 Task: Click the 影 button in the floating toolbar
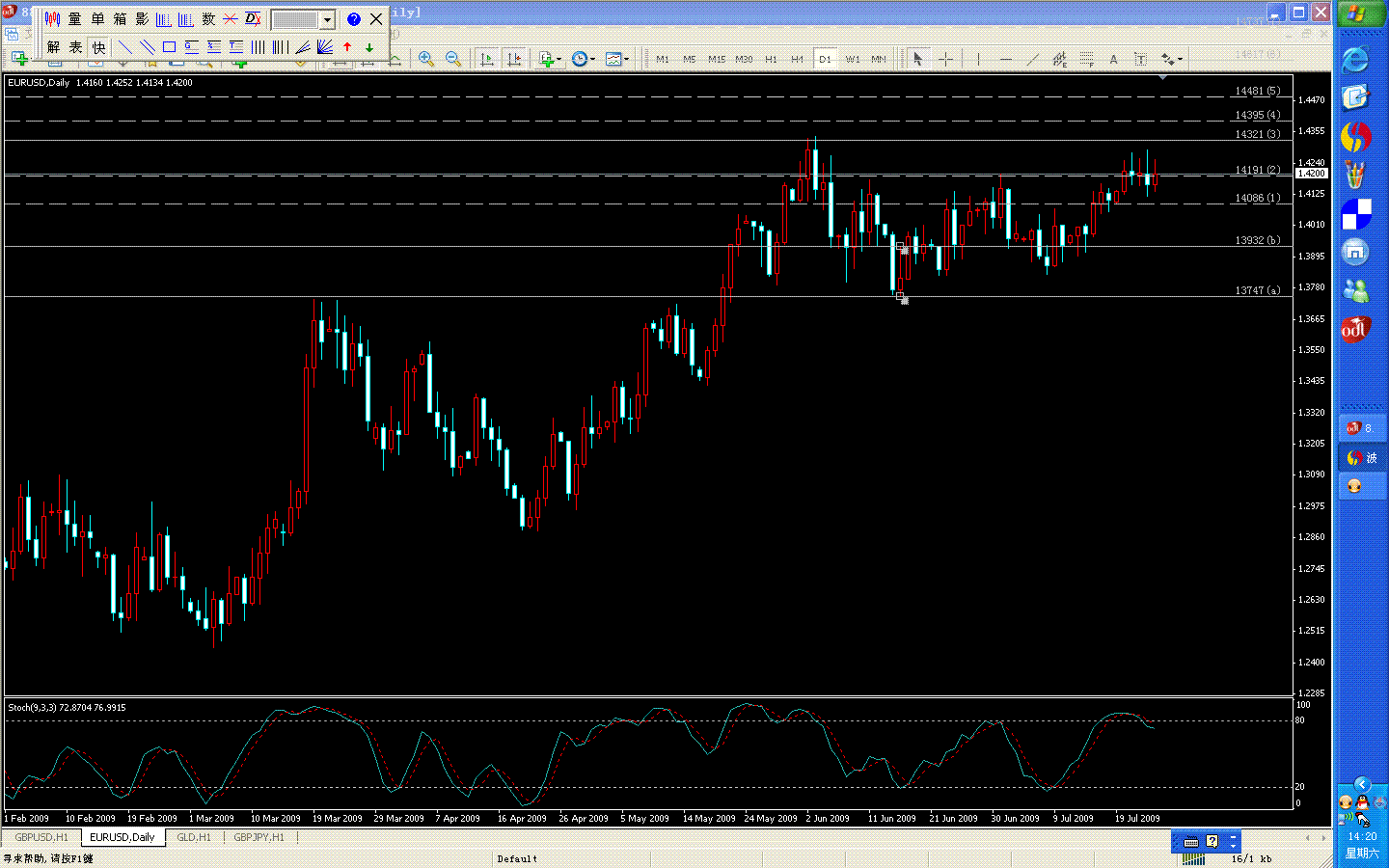coord(142,19)
